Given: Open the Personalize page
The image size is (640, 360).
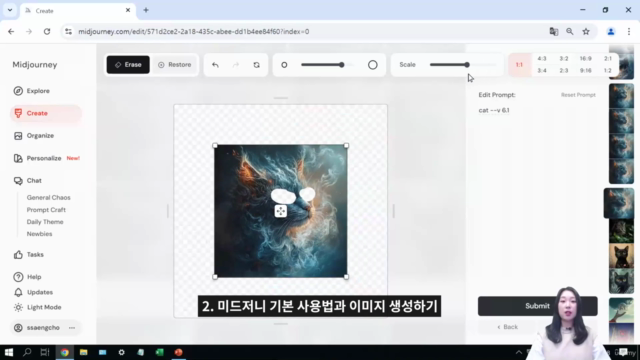Looking at the screenshot, I should pos(44,158).
